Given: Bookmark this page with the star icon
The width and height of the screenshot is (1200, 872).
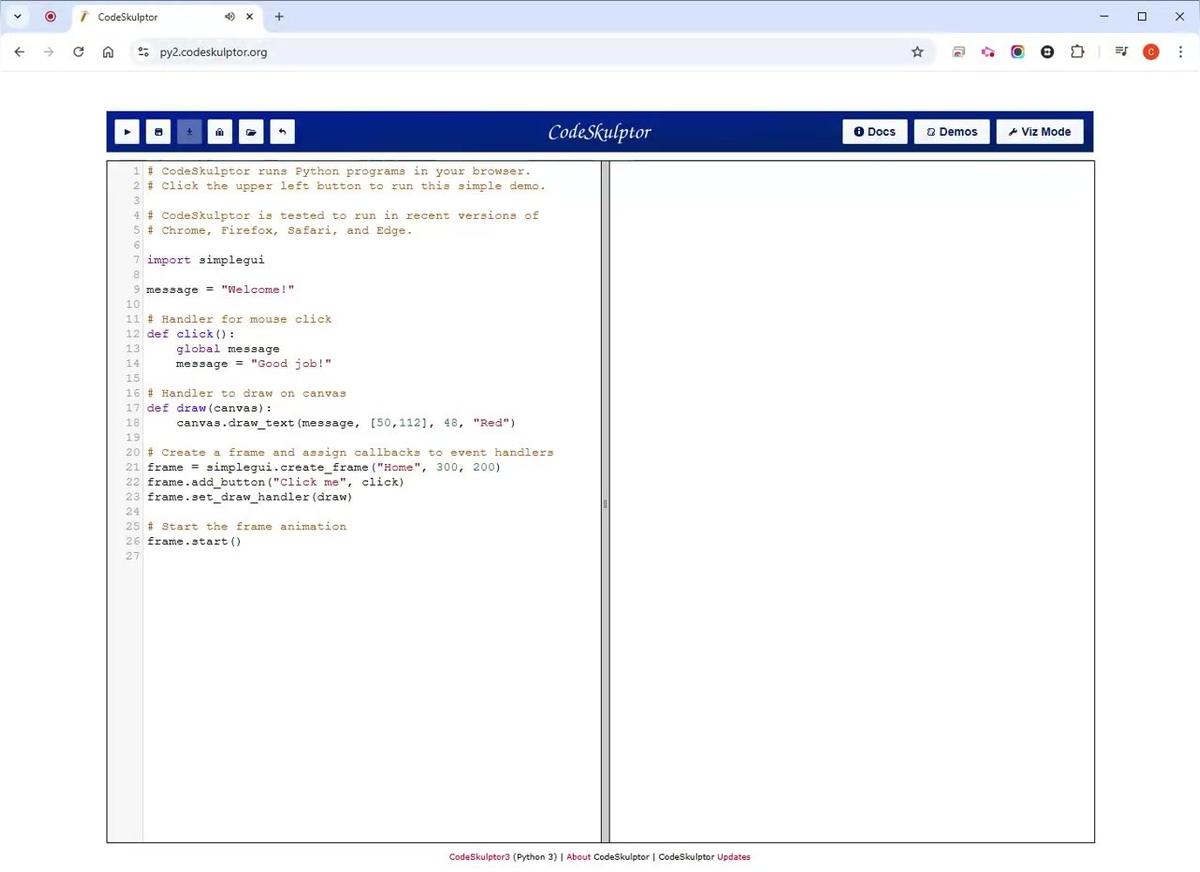Looking at the screenshot, I should [917, 52].
